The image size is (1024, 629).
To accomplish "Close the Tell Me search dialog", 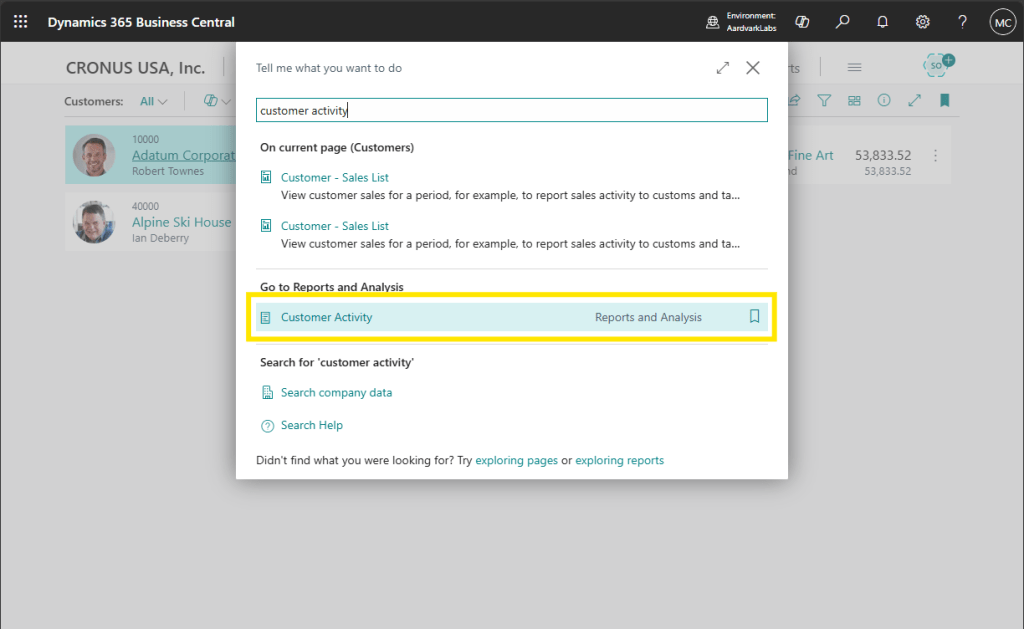I will (x=753, y=68).
